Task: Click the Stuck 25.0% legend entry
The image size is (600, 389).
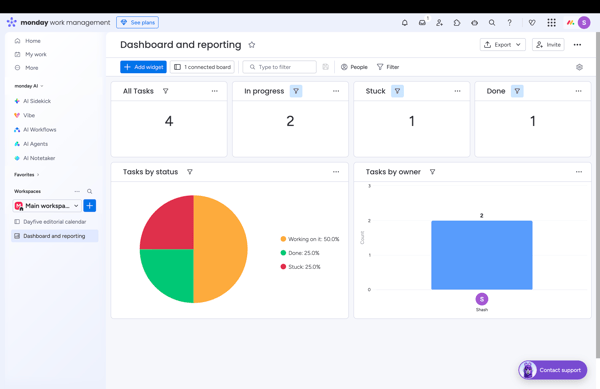Action: click(x=300, y=267)
